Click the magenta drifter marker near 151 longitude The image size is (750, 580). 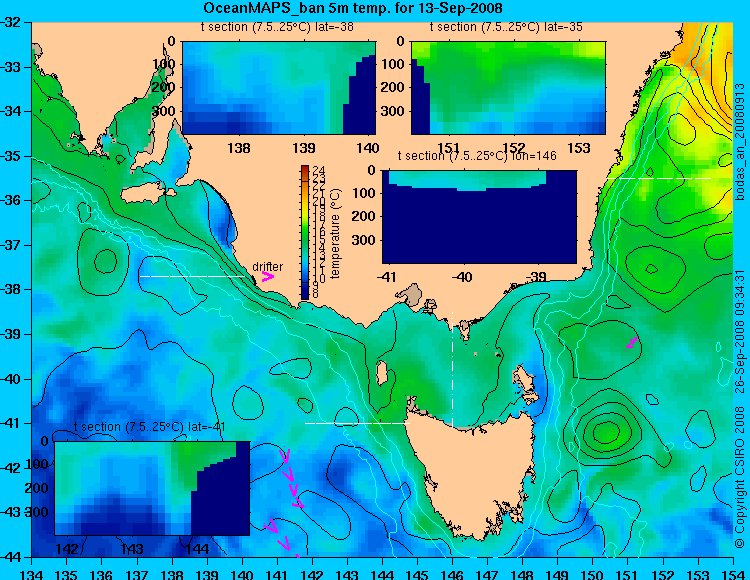pyautogui.click(x=631, y=342)
